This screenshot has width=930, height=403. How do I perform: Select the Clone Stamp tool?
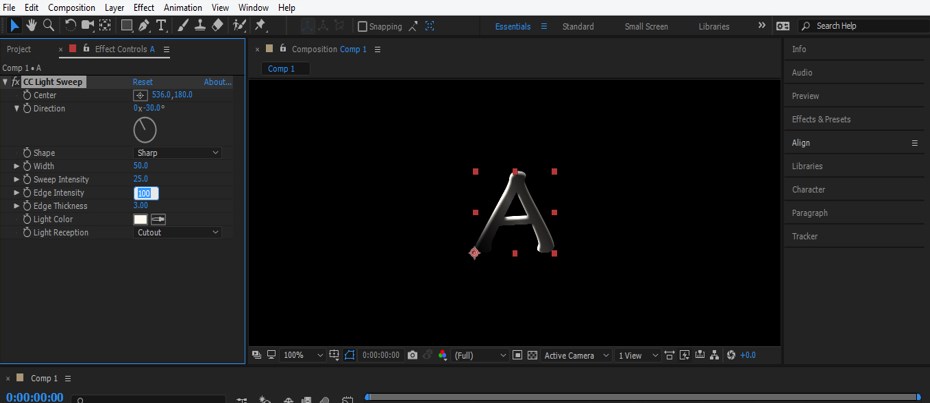pyautogui.click(x=201, y=25)
